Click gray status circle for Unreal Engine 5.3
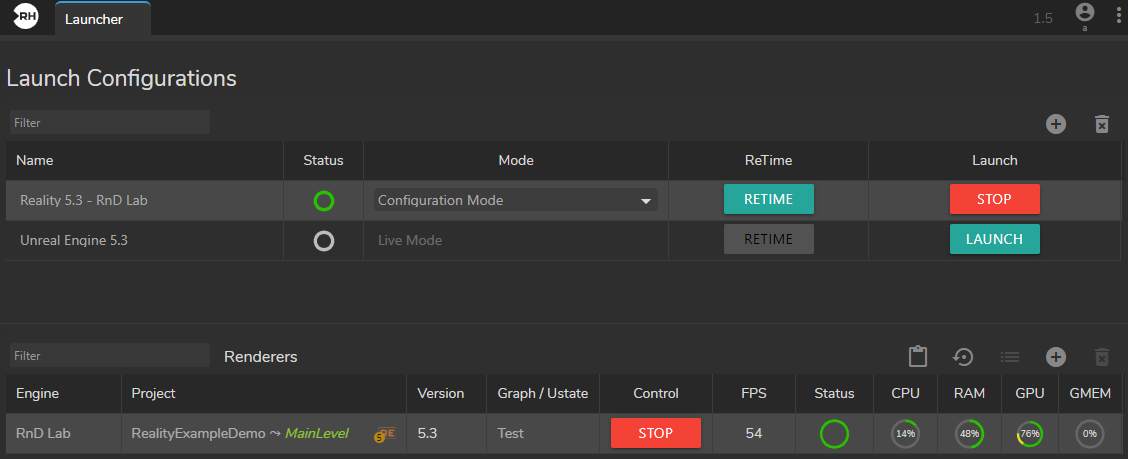This screenshot has width=1128, height=459. [323, 241]
